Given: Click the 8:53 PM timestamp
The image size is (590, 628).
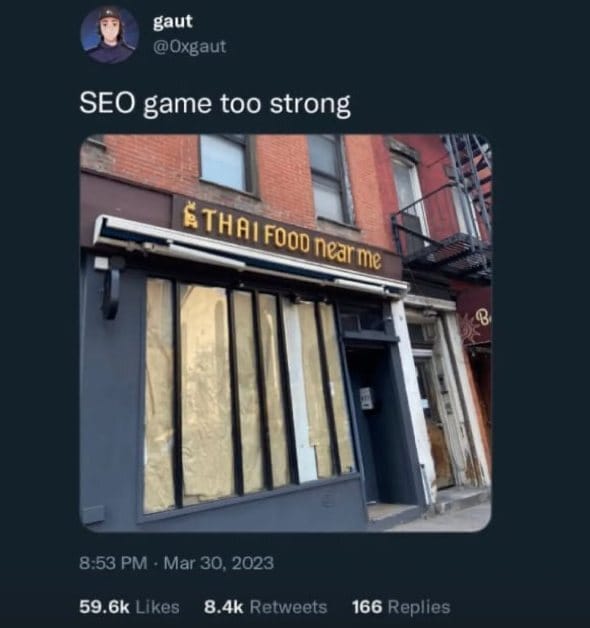Looking at the screenshot, I should coord(113,563).
